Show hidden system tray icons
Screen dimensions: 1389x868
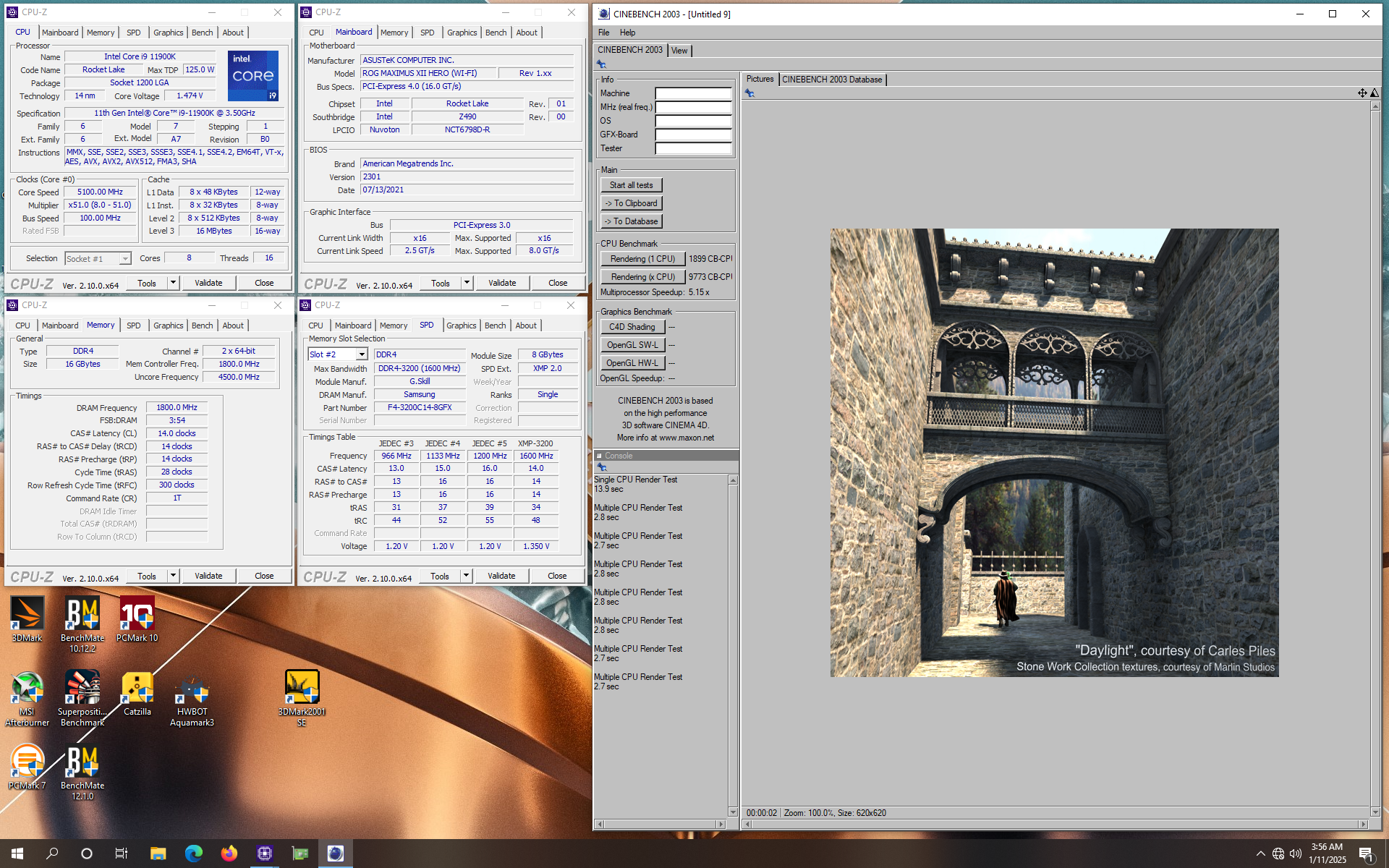(x=1260, y=854)
